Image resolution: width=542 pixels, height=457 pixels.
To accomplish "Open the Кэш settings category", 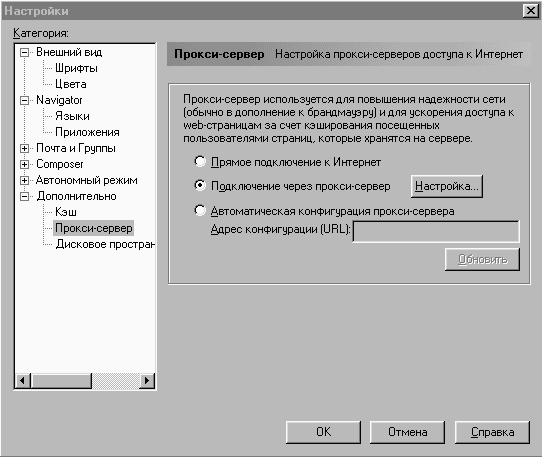I will coord(66,212).
